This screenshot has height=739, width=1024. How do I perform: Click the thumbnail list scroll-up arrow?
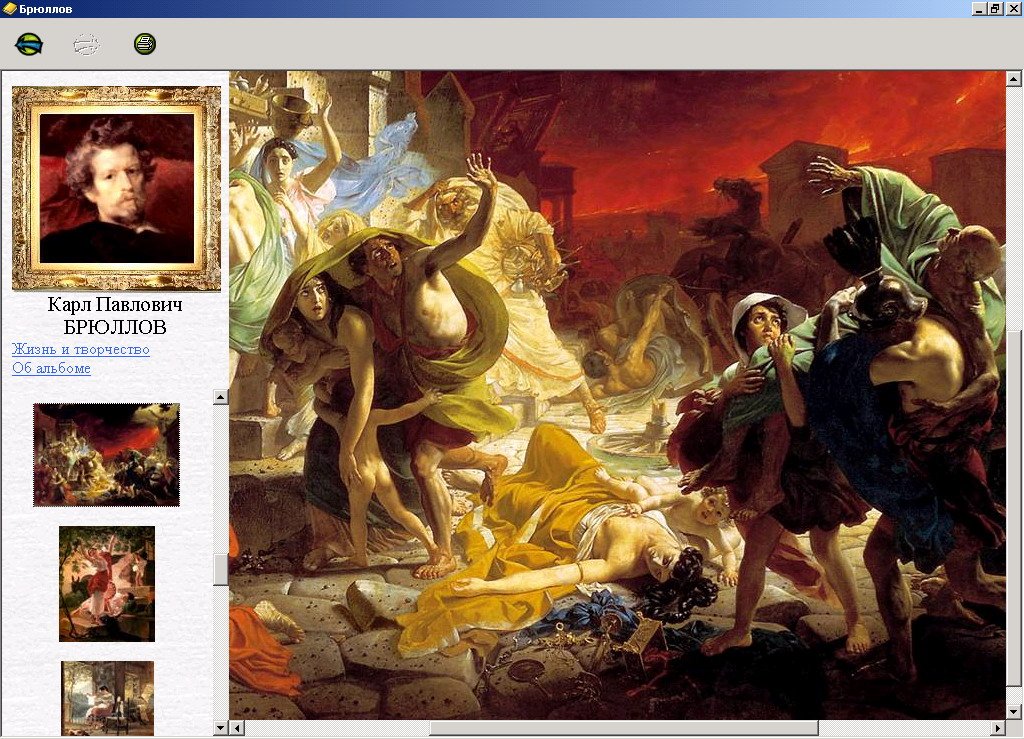coord(221,397)
